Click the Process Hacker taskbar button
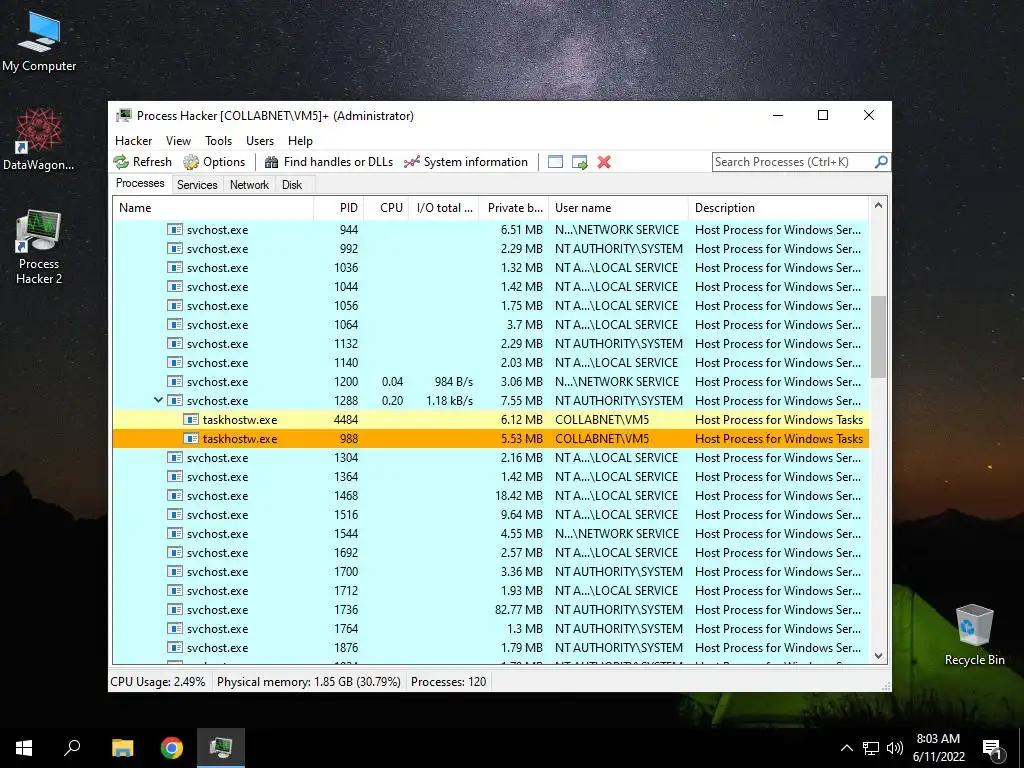The height and width of the screenshot is (768, 1024). pos(221,748)
